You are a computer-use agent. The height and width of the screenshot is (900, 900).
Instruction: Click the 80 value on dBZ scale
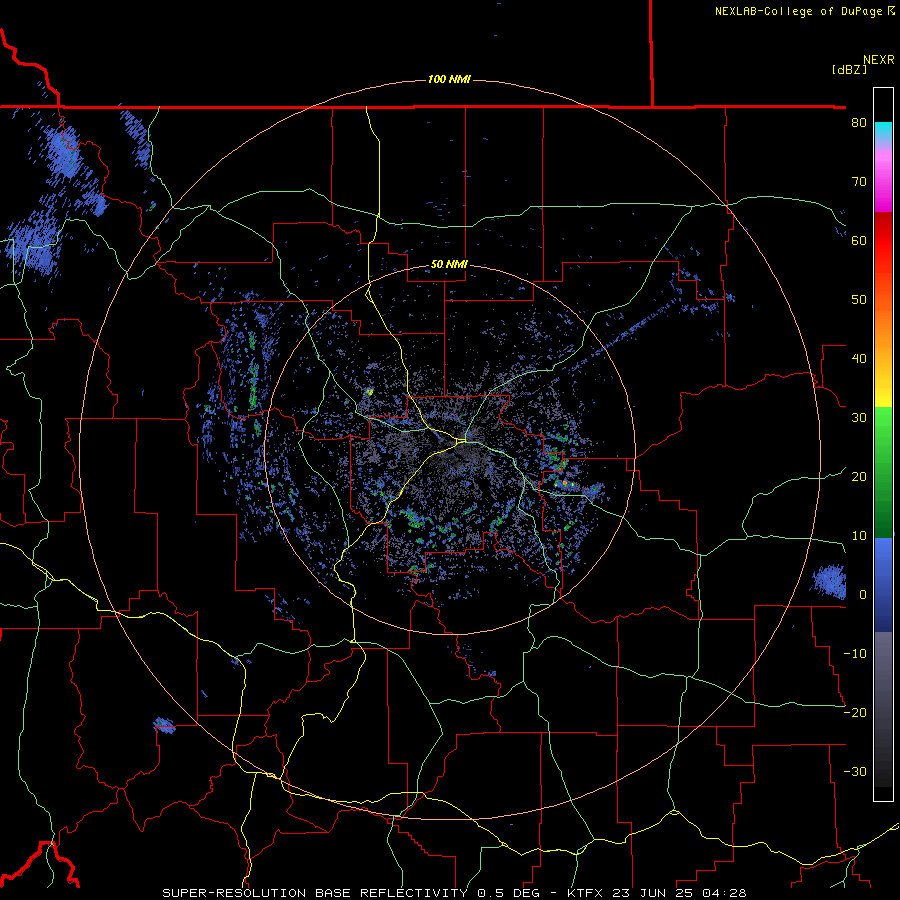point(859,123)
